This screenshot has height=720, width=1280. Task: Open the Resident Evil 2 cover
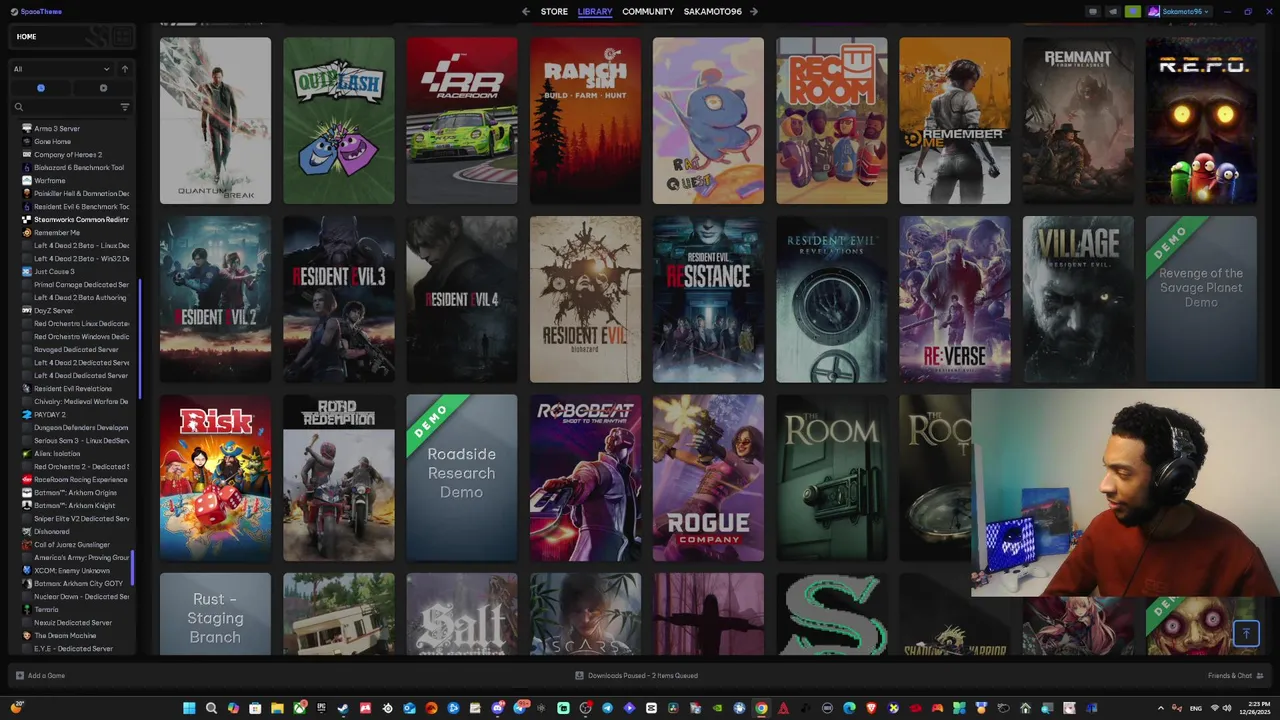(x=215, y=299)
